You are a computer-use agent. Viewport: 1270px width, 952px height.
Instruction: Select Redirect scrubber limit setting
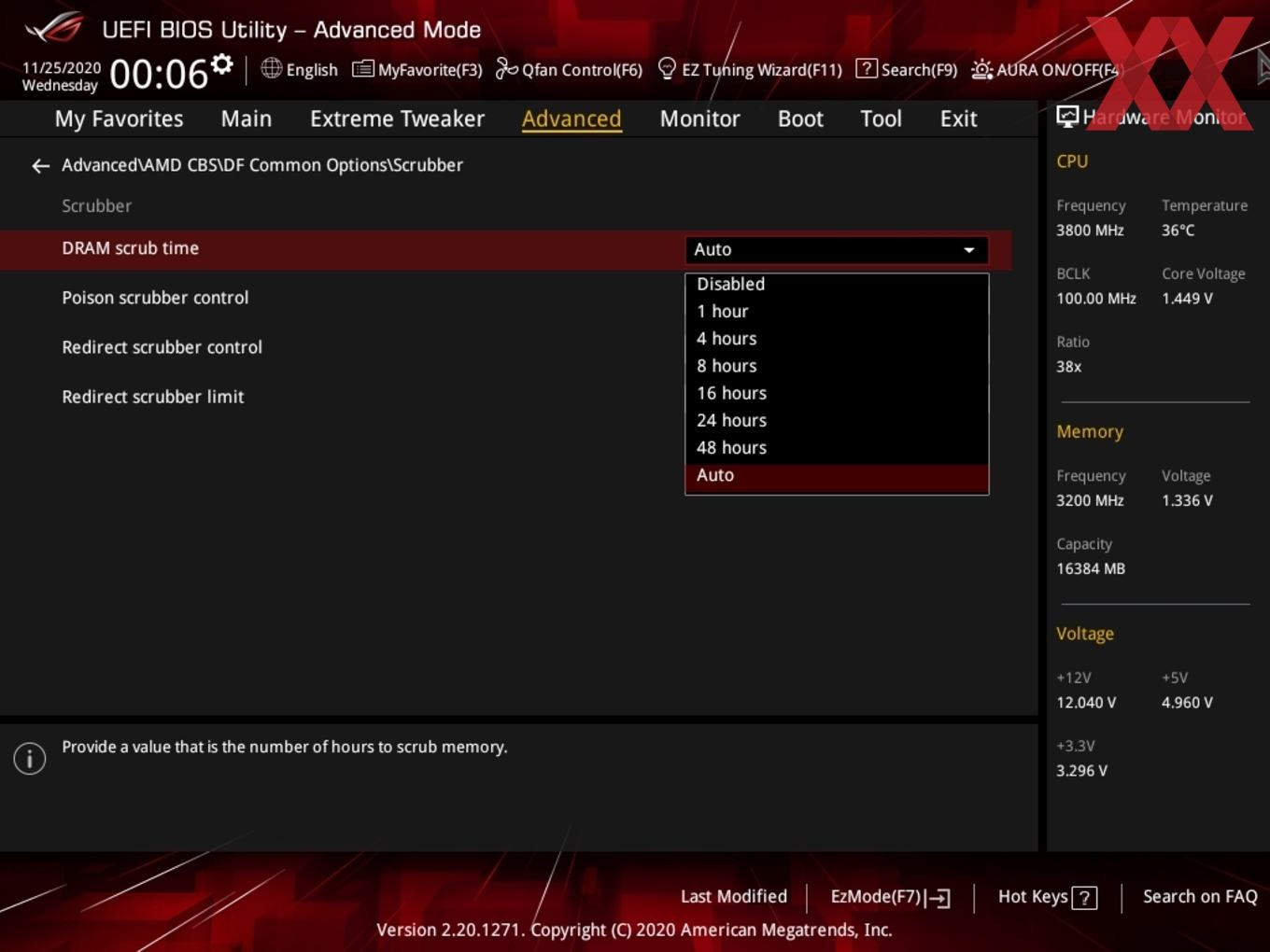coord(152,397)
